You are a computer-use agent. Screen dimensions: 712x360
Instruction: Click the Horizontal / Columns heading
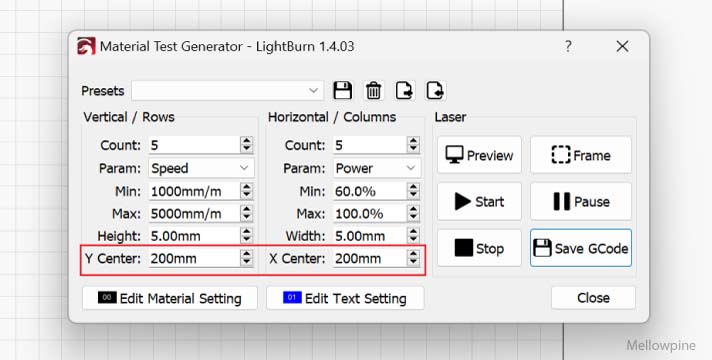click(332, 117)
